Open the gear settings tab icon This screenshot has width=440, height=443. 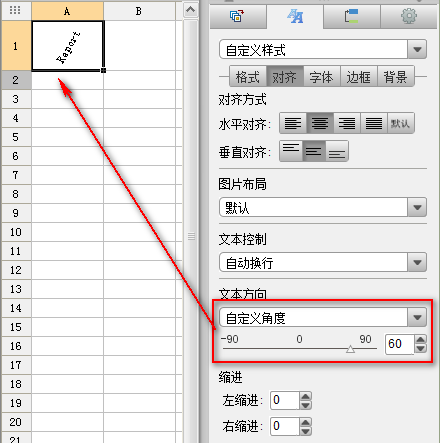coord(409,16)
